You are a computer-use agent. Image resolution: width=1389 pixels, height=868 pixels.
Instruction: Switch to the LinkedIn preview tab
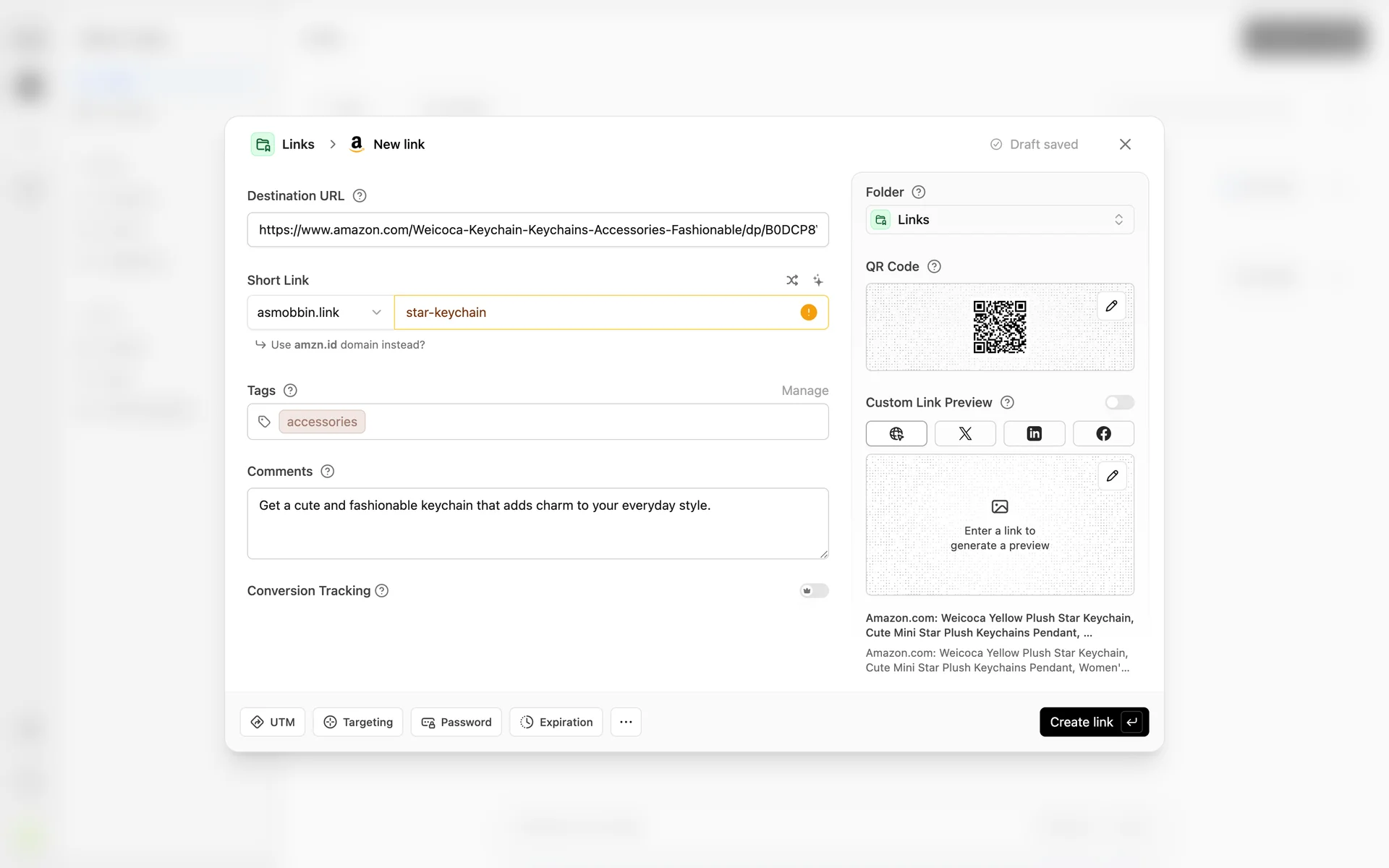(x=1034, y=433)
